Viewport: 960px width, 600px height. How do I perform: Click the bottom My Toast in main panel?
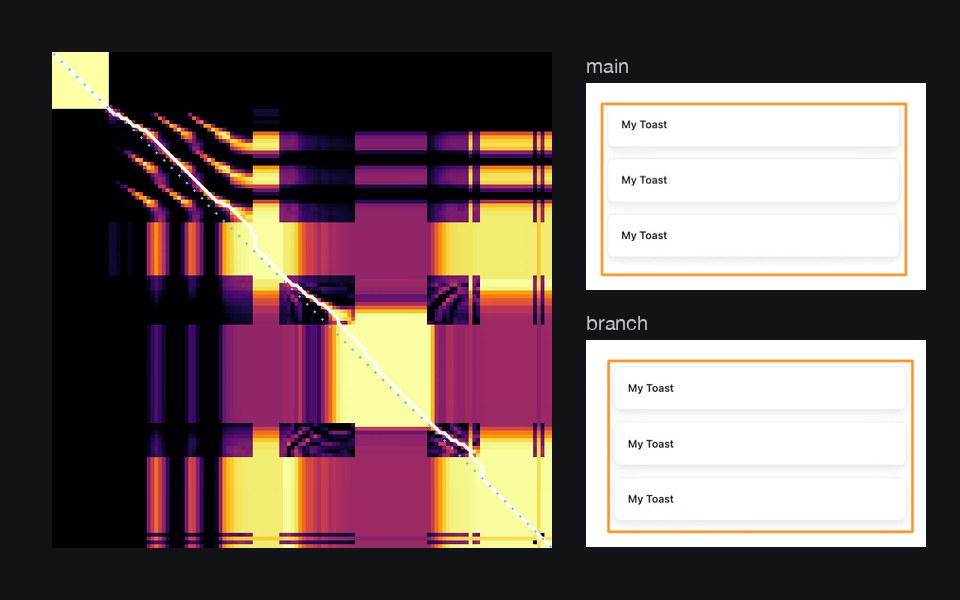pyautogui.click(x=753, y=236)
